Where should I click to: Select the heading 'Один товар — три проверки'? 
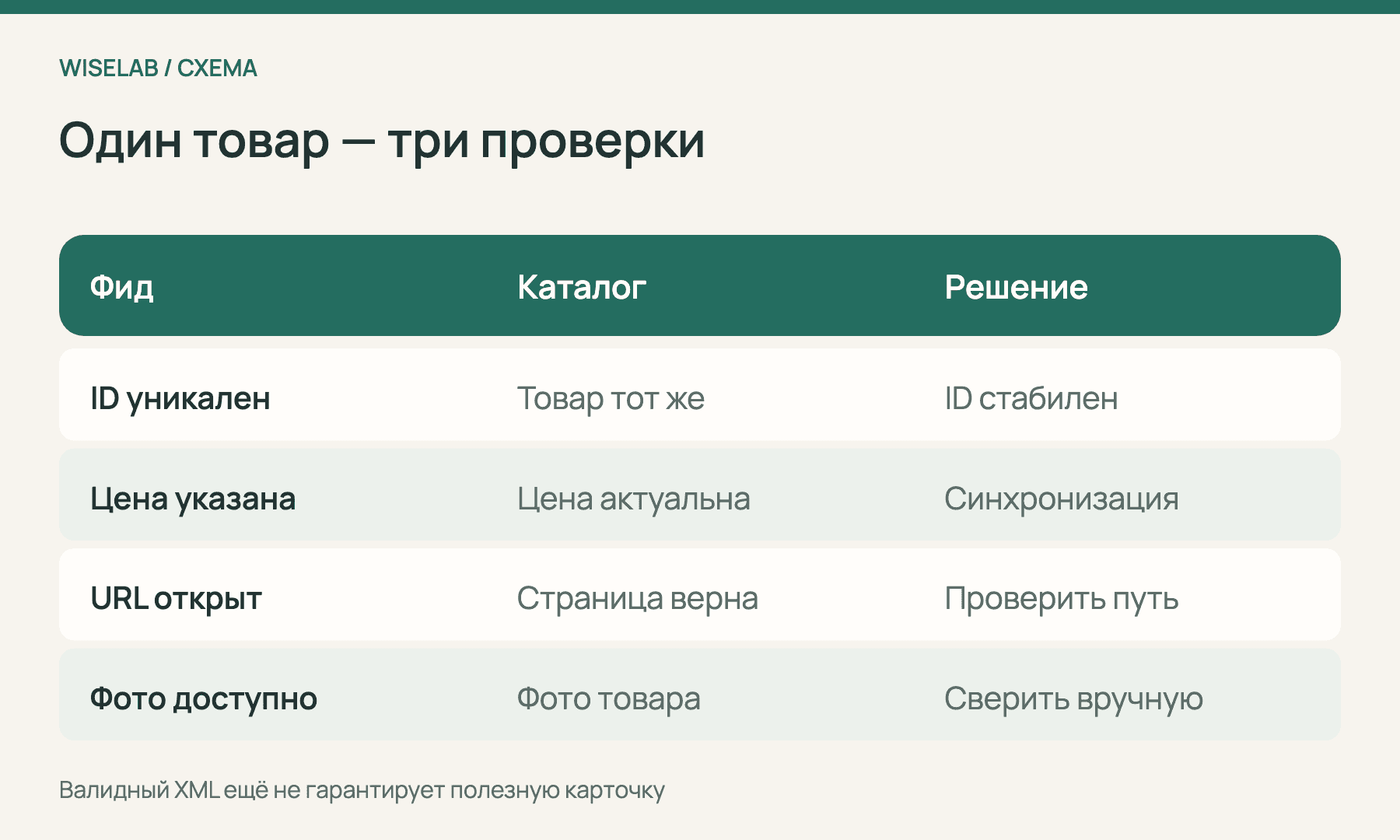coord(382,141)
